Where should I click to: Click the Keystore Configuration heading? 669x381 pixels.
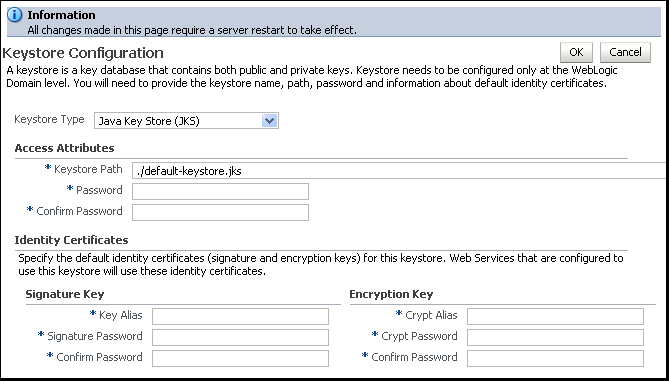83,53
